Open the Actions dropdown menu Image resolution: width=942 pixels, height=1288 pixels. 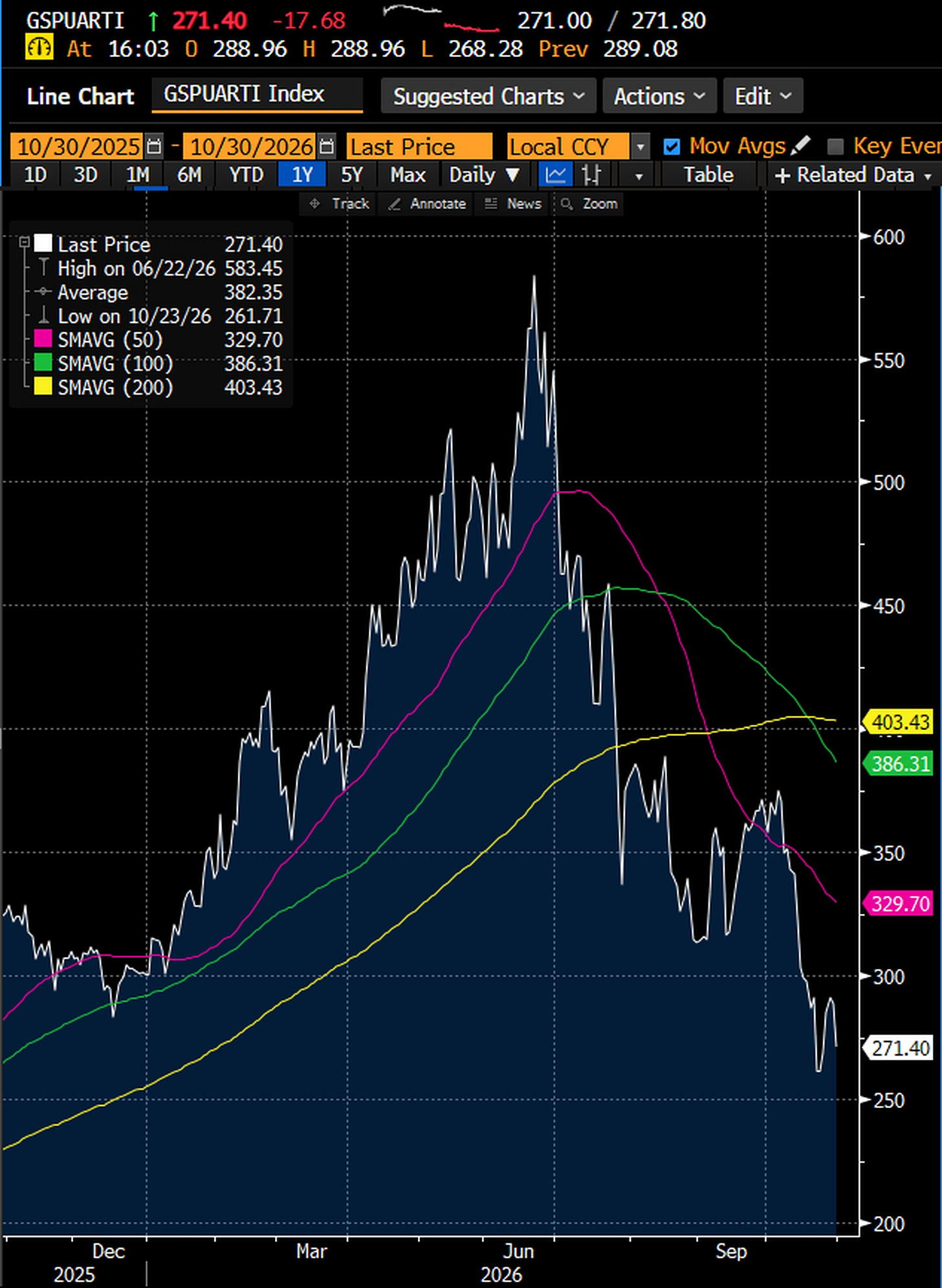point(659,96)
